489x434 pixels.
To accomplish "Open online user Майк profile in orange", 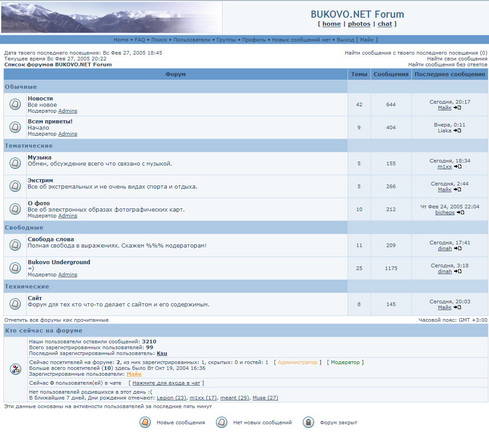I will [134, 374].
